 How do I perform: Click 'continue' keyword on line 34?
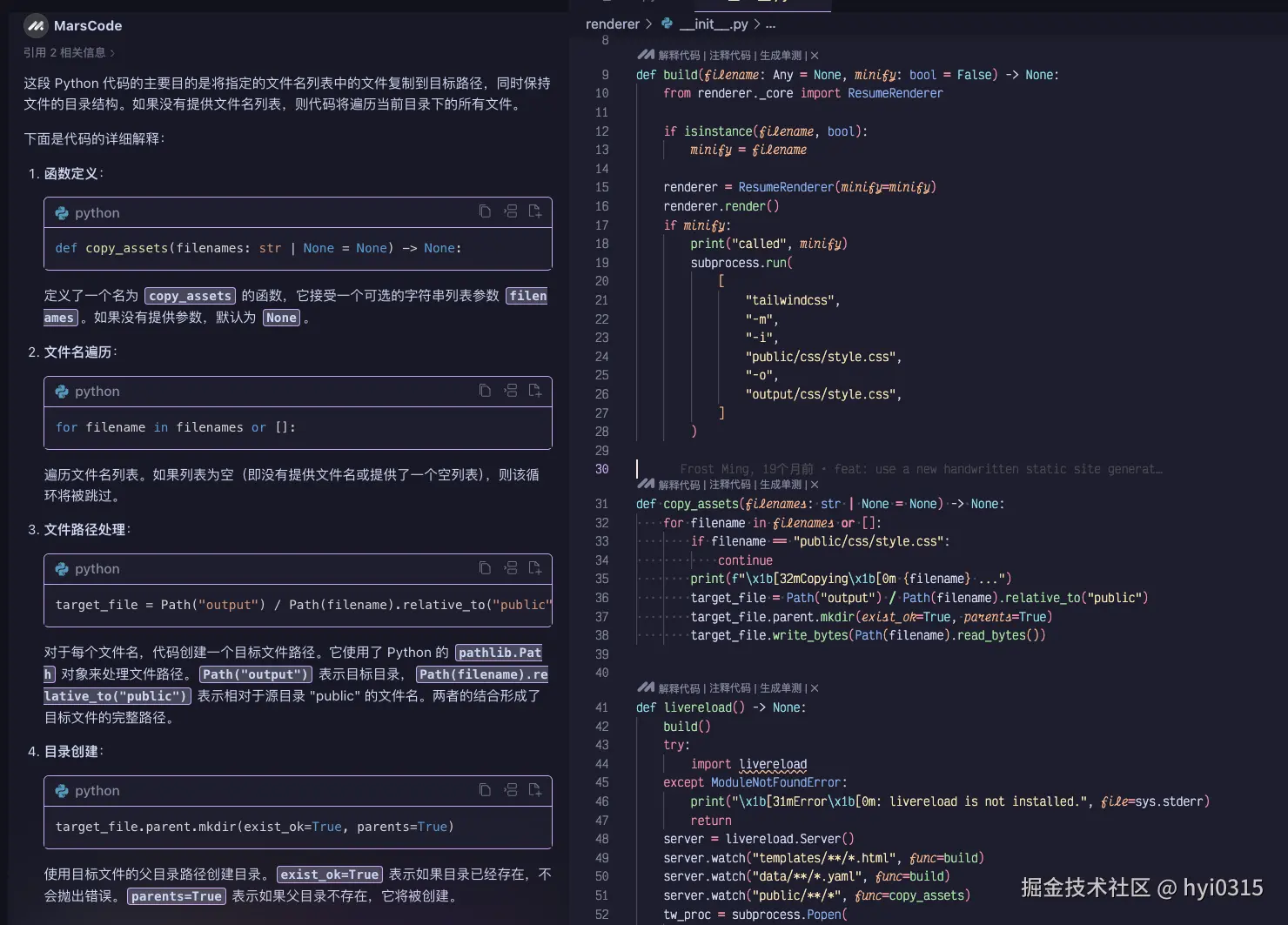(745, 560)
